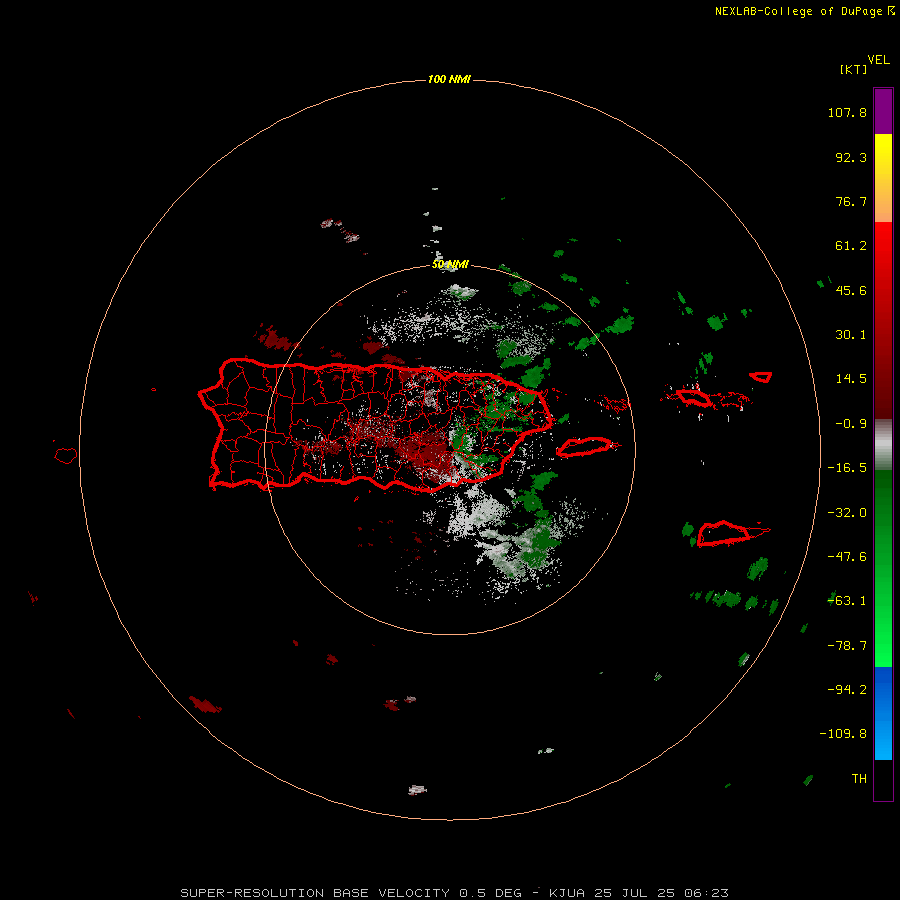Viewport: 900px width, 900px height.
Task: Click the VEL legend title
Action: (x=879, y=60)
